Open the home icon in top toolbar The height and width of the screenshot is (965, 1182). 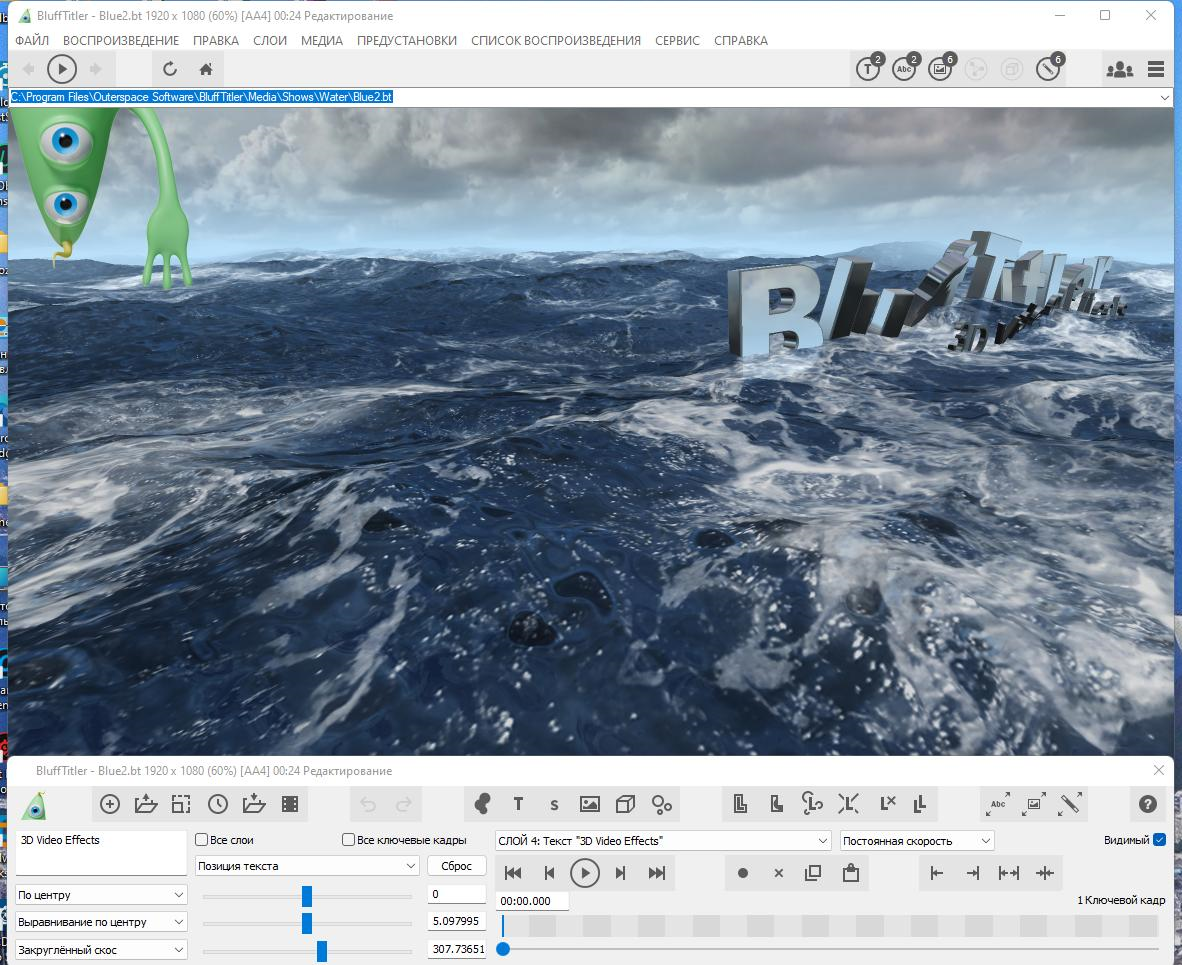coord(206,69)
